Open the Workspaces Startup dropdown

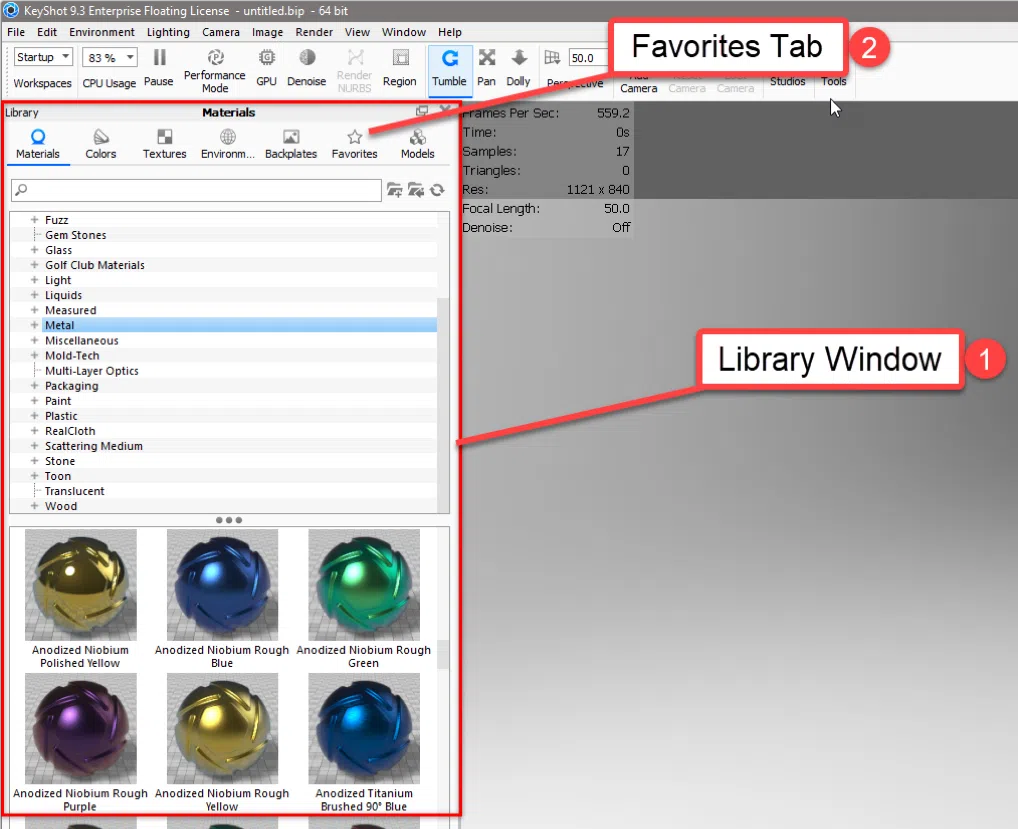(x=43, y=57)
